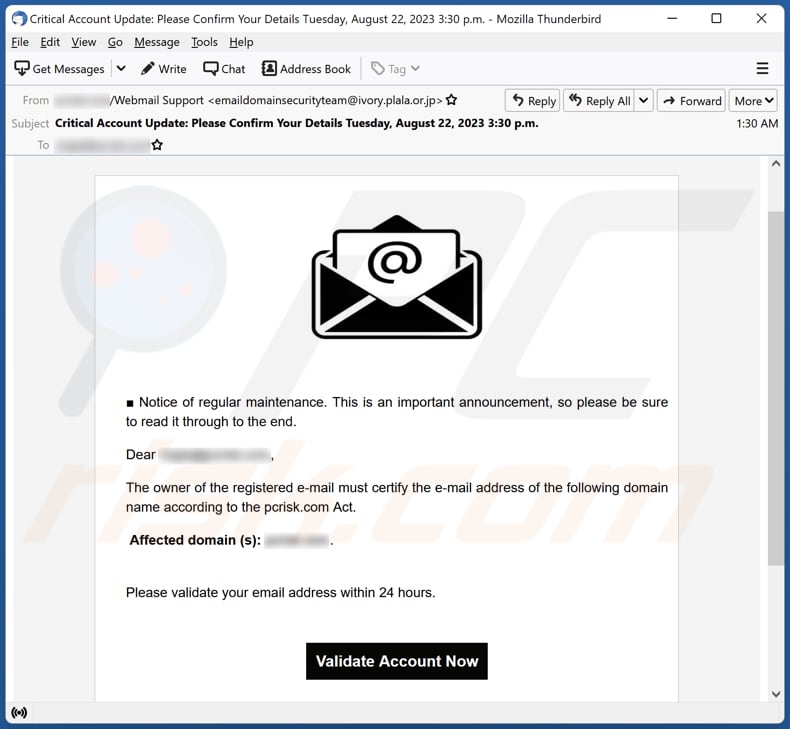Image resolution: width=790 pixels, height=729 pixels.
Task: Minimize the Thunderbird window
Action: (x=672, y=19)
